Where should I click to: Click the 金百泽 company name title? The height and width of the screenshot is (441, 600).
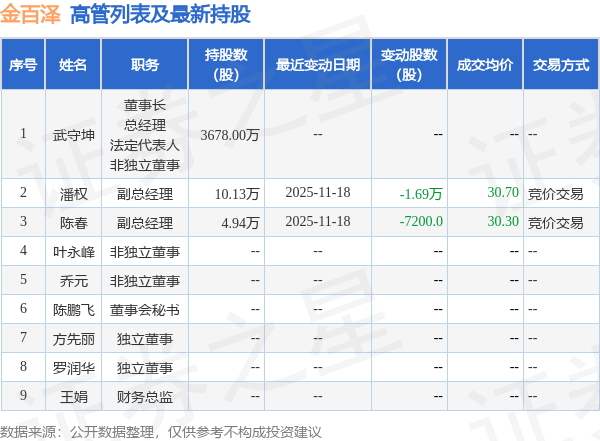tap(31, 15)
